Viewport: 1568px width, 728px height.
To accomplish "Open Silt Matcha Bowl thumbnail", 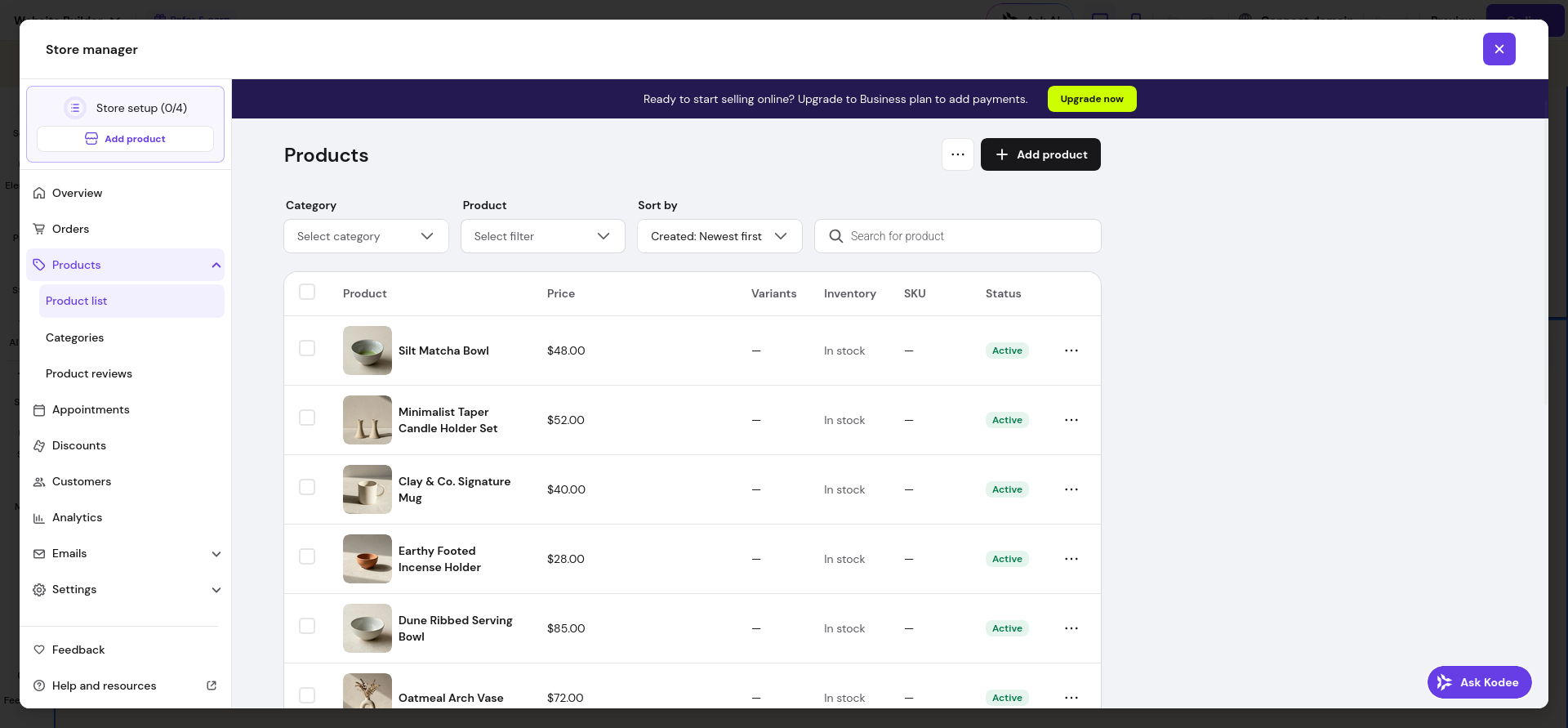I will click(x=367, y=351).
